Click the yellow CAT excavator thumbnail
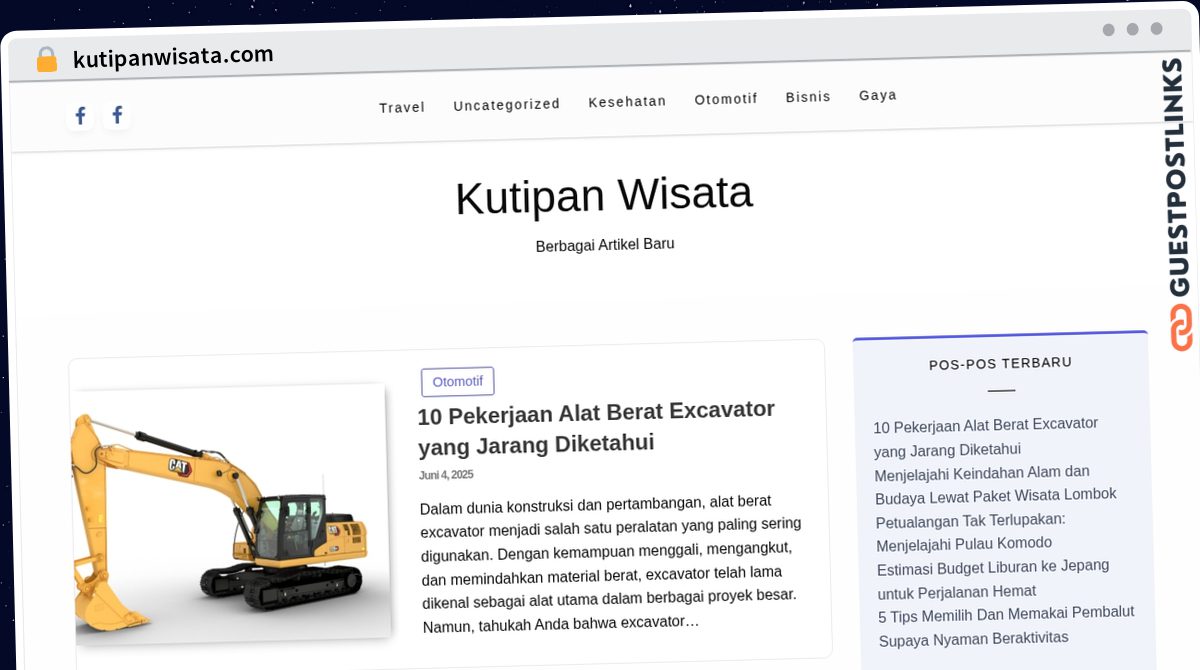The height and width of the screenshot is (670, 1200). pyautogui.click(x=230, y=510)
